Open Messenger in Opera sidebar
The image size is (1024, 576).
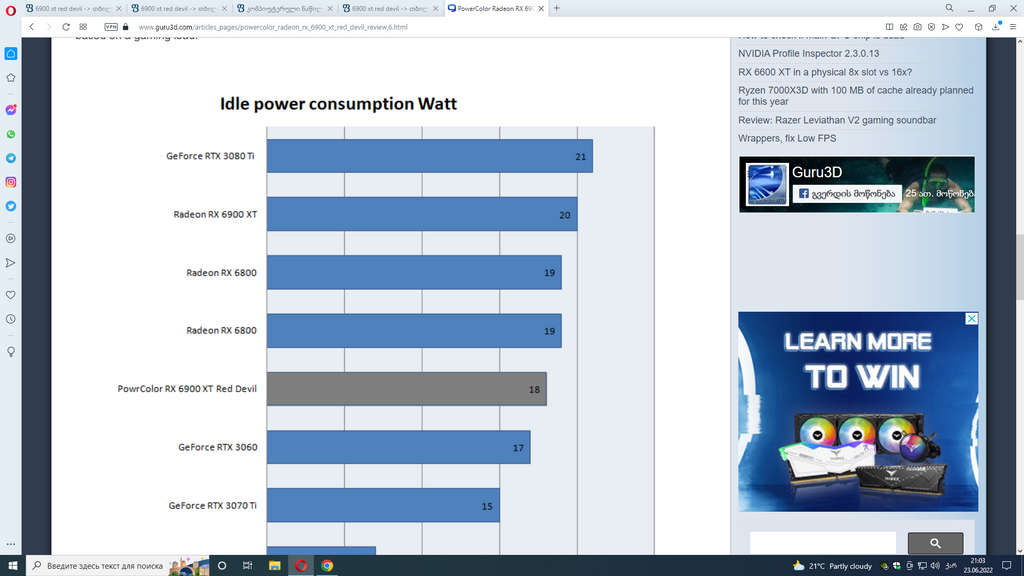click(10, 110)
